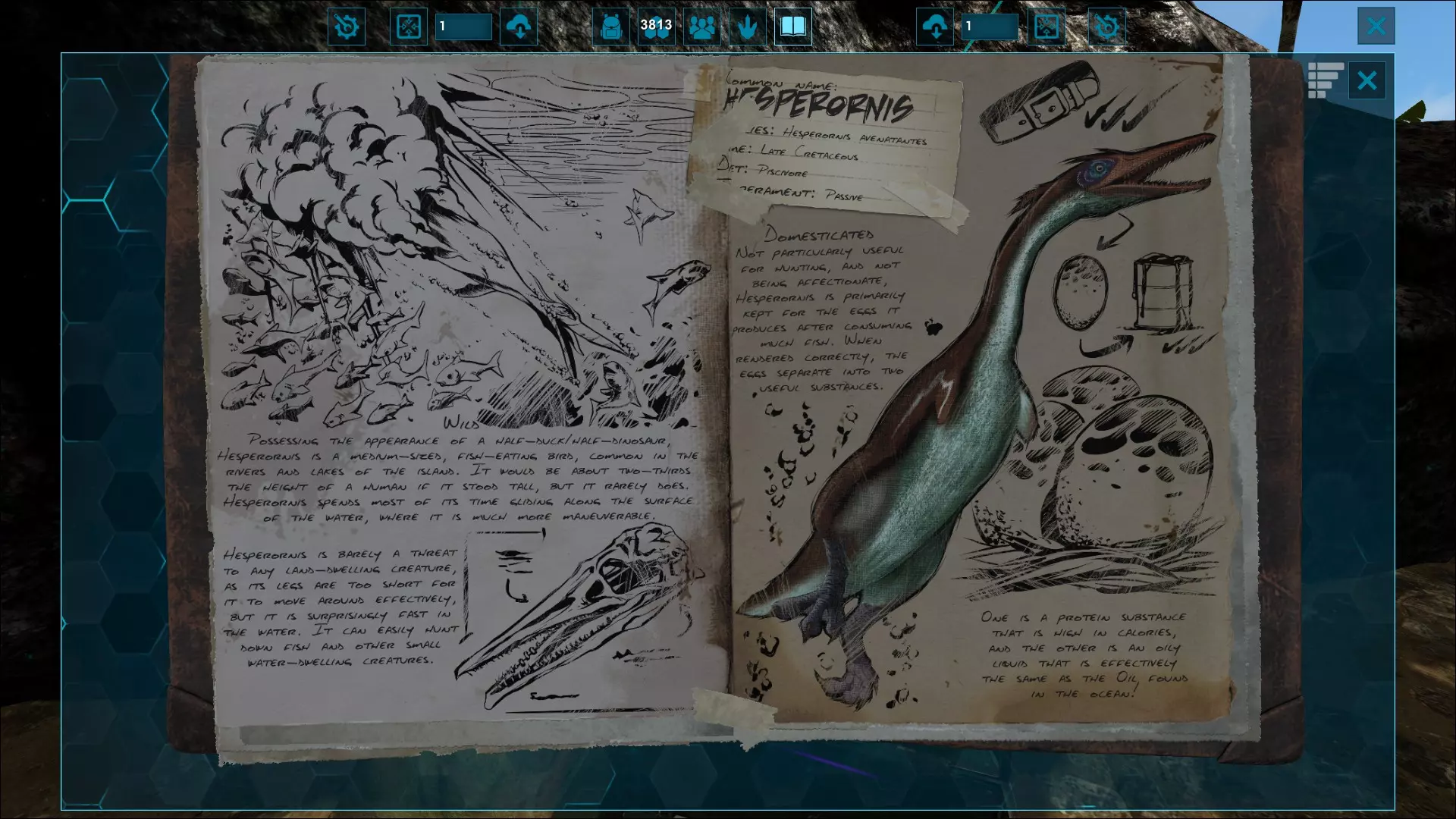Image resolution: width=1456 pixels, height=819 pixels.
Task: Select the open book explorer notes tab
Action: (792, 27)
